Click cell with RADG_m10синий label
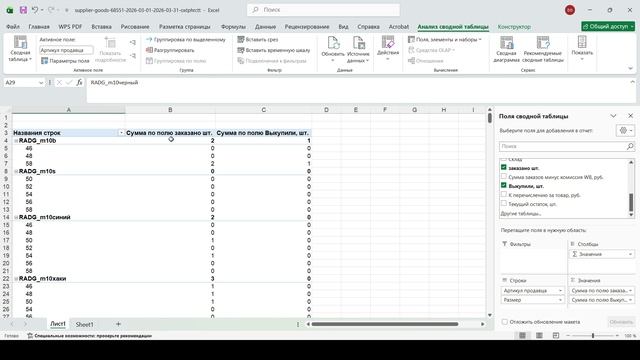Screen dimensions: 640x360 click(69, 217)
